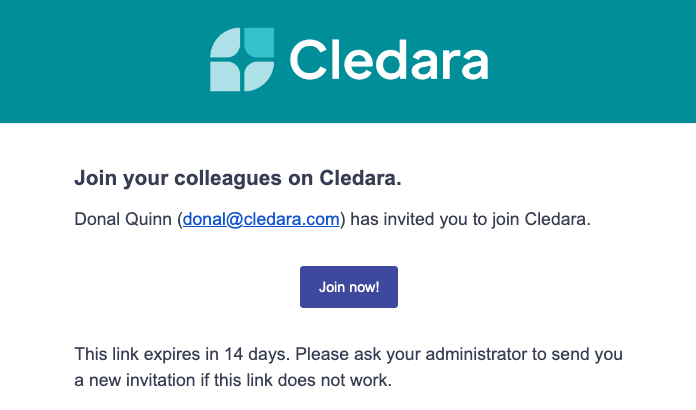This screenshot has height=410, width=696.
Task: Click the name Donal Quinn
Action: [123, 219]
